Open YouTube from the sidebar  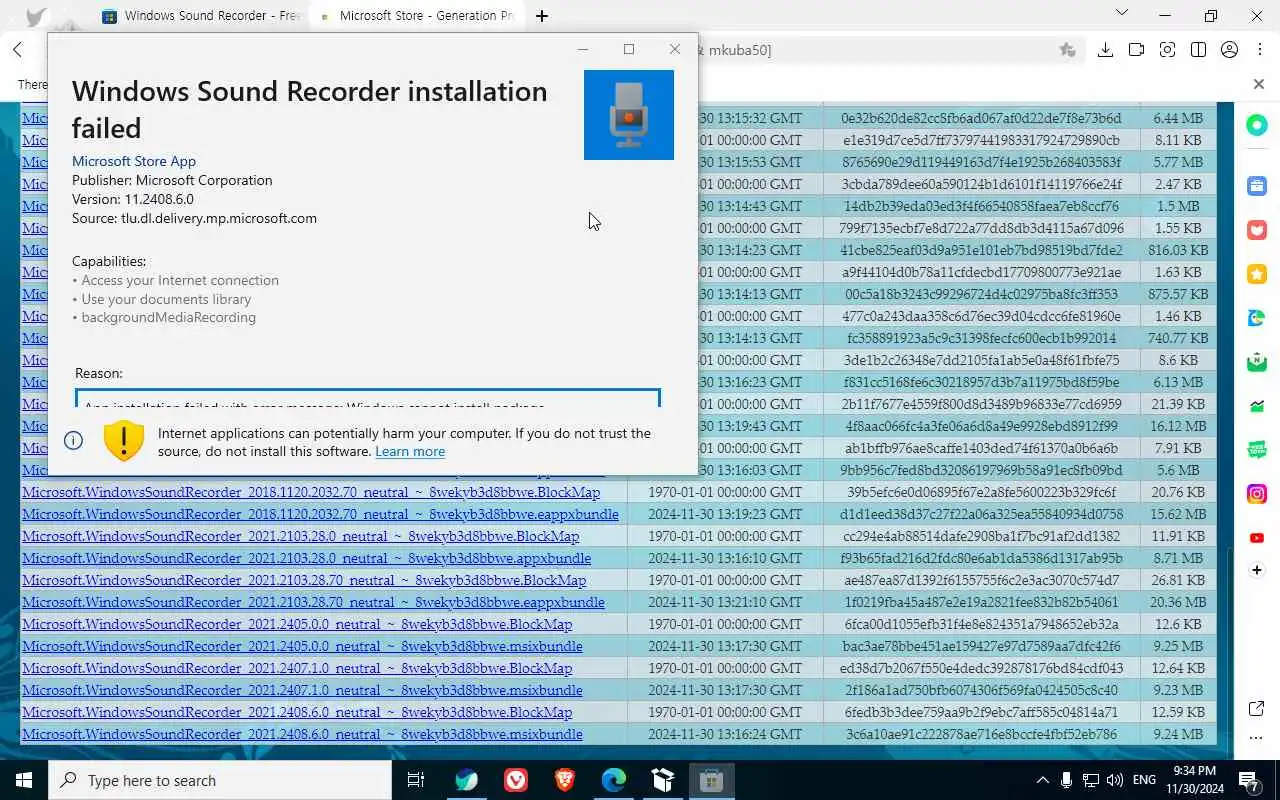tap(1257, 538)
